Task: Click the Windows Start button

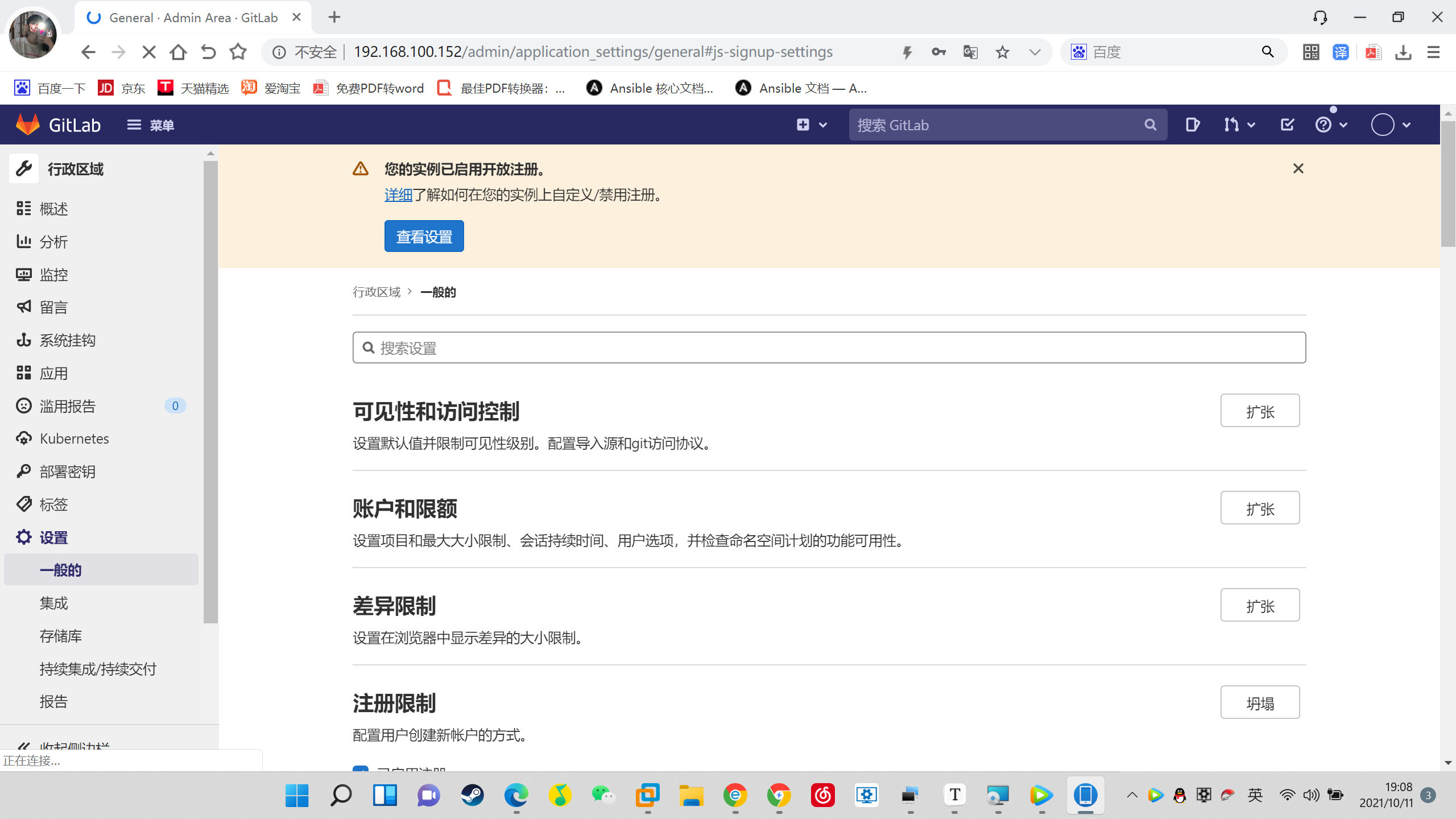Action: pos(297,795)
